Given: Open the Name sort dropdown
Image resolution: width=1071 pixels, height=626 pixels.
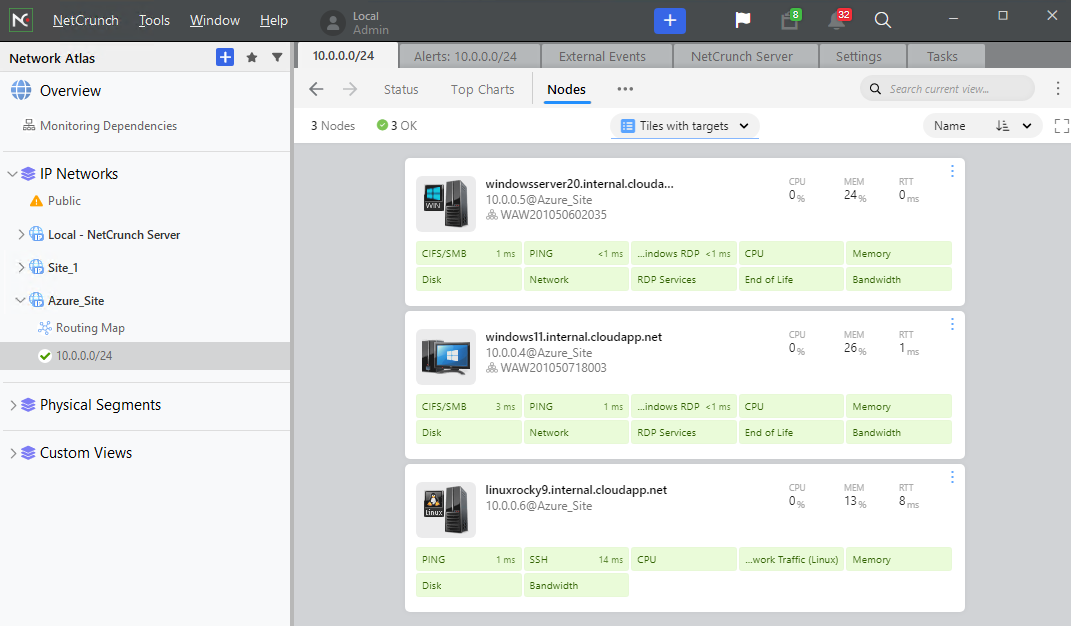Looking at the screenshot, I should pos(982,126).
